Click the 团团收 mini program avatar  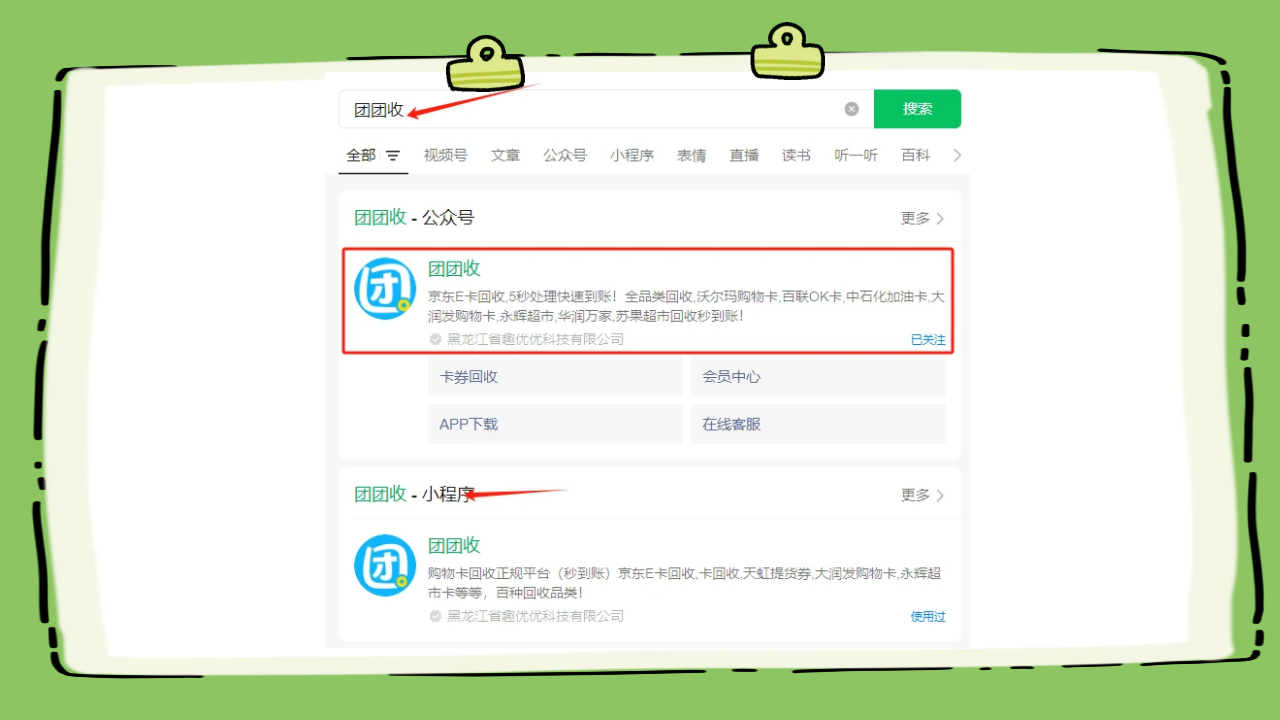(385, 566)
